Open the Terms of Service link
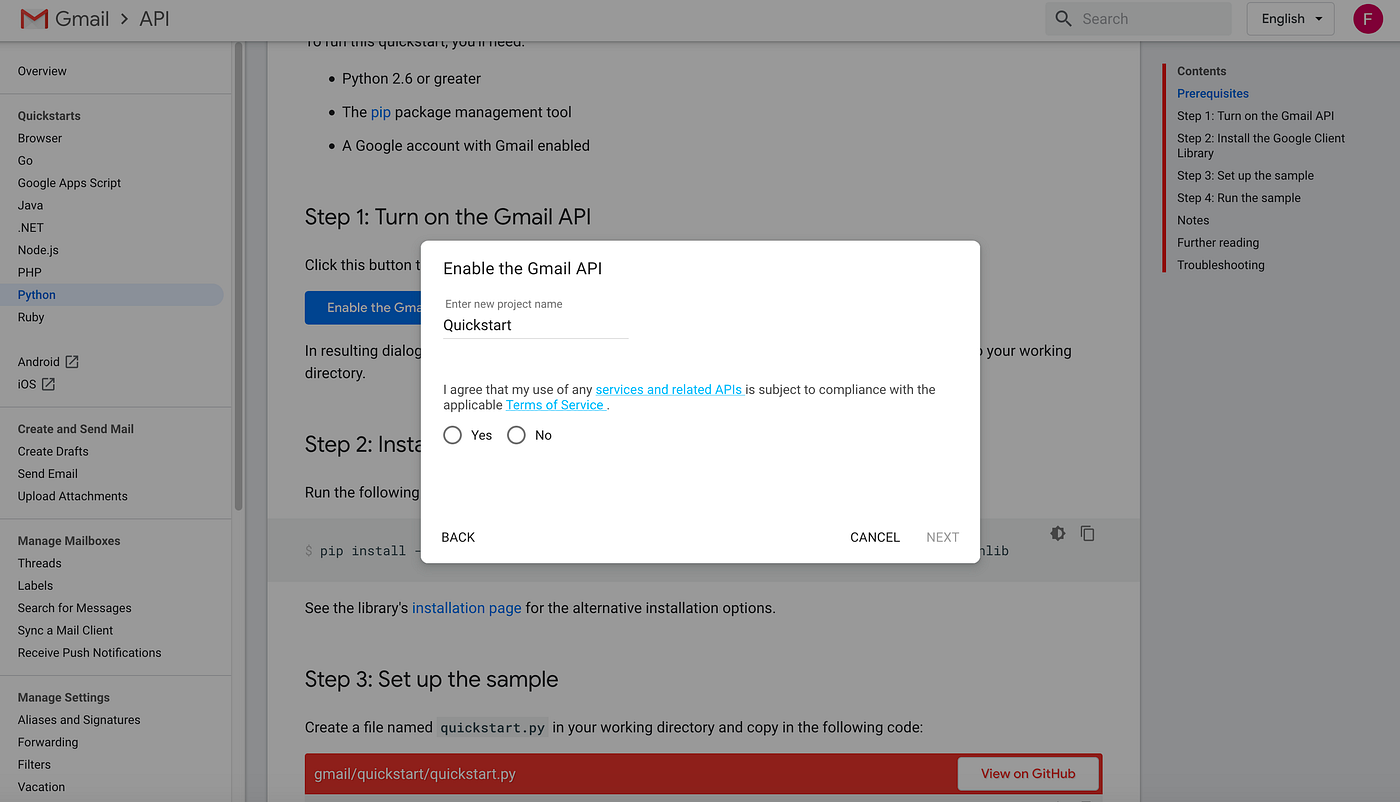 click(555, 405)
